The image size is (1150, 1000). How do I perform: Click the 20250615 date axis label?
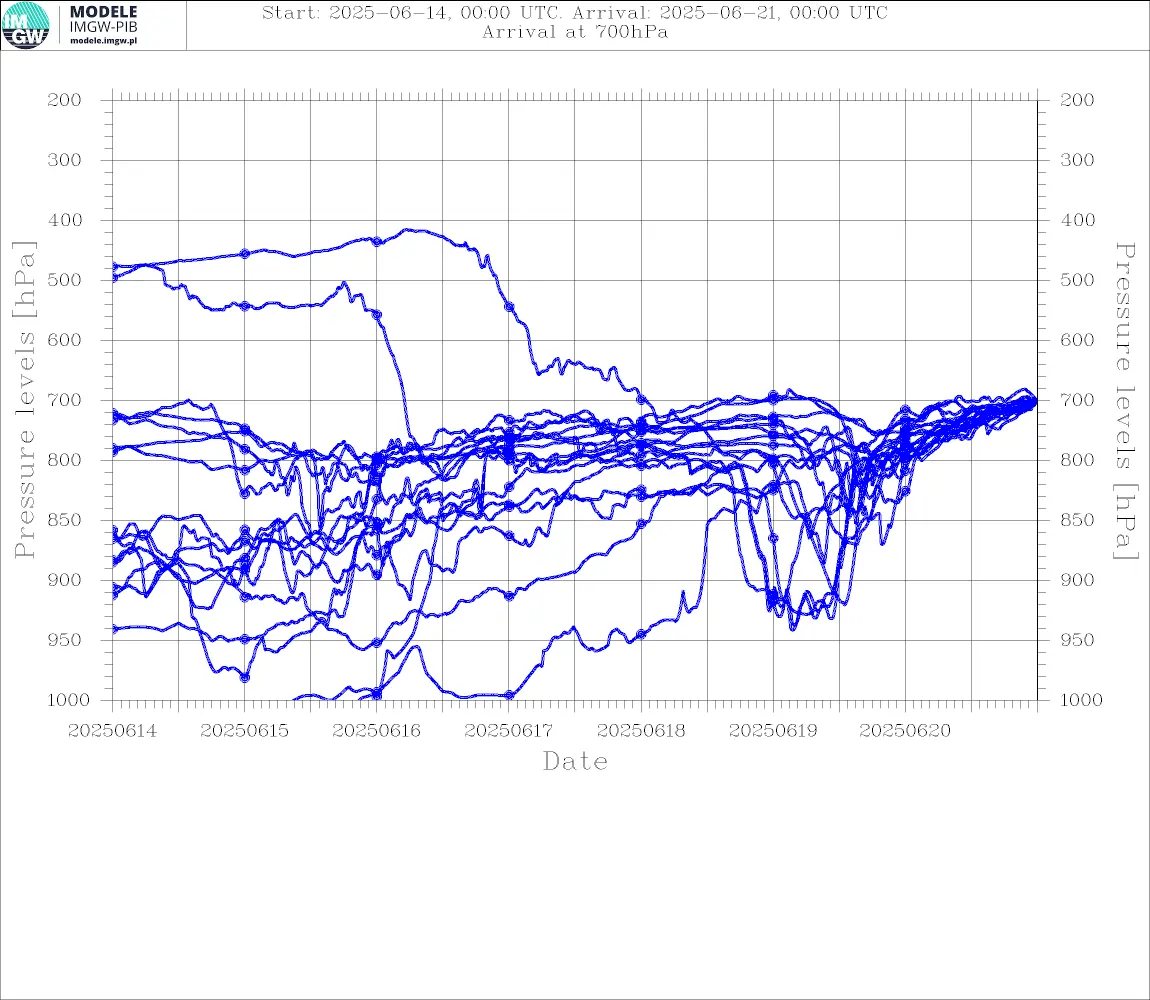[245, 731]
